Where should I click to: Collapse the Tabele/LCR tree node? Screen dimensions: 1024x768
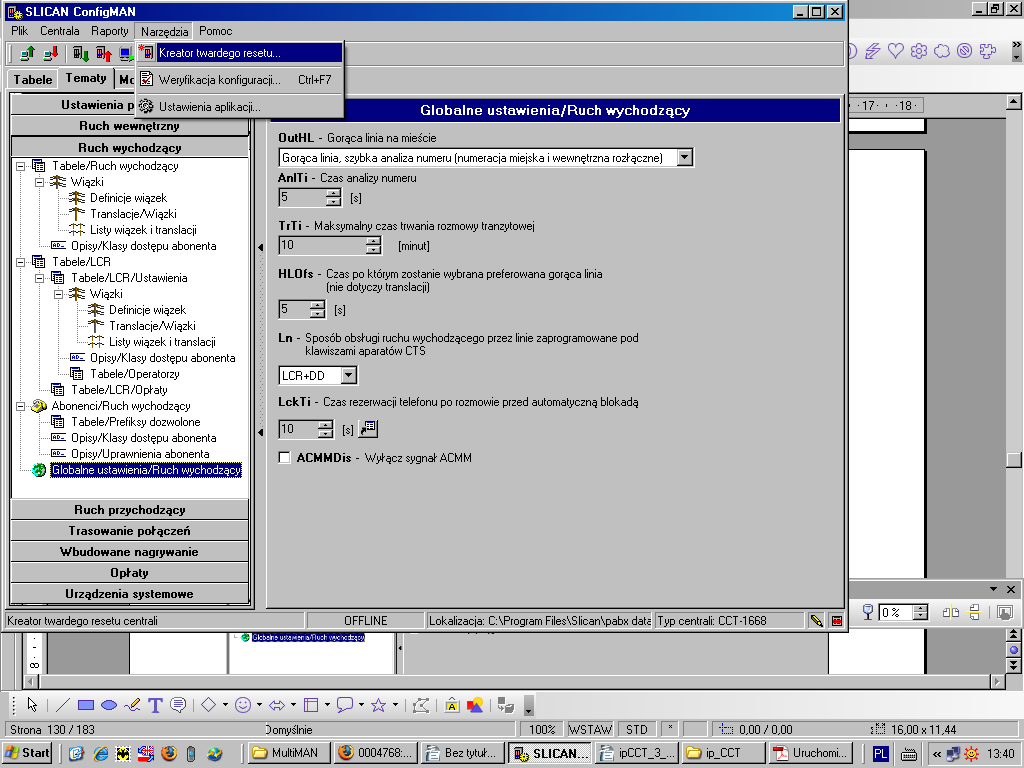[21, 262]
